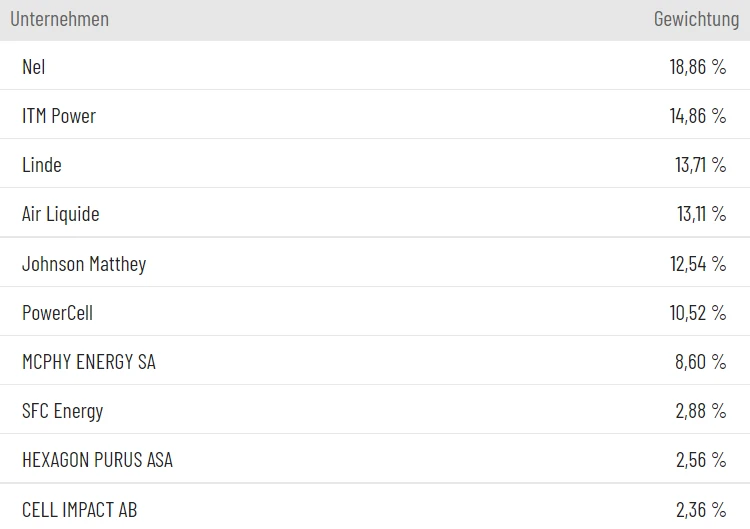Viewport: 750px width, 529px height.
Task: Click the Unternehmen column header
Action: [x=59, y=19]
